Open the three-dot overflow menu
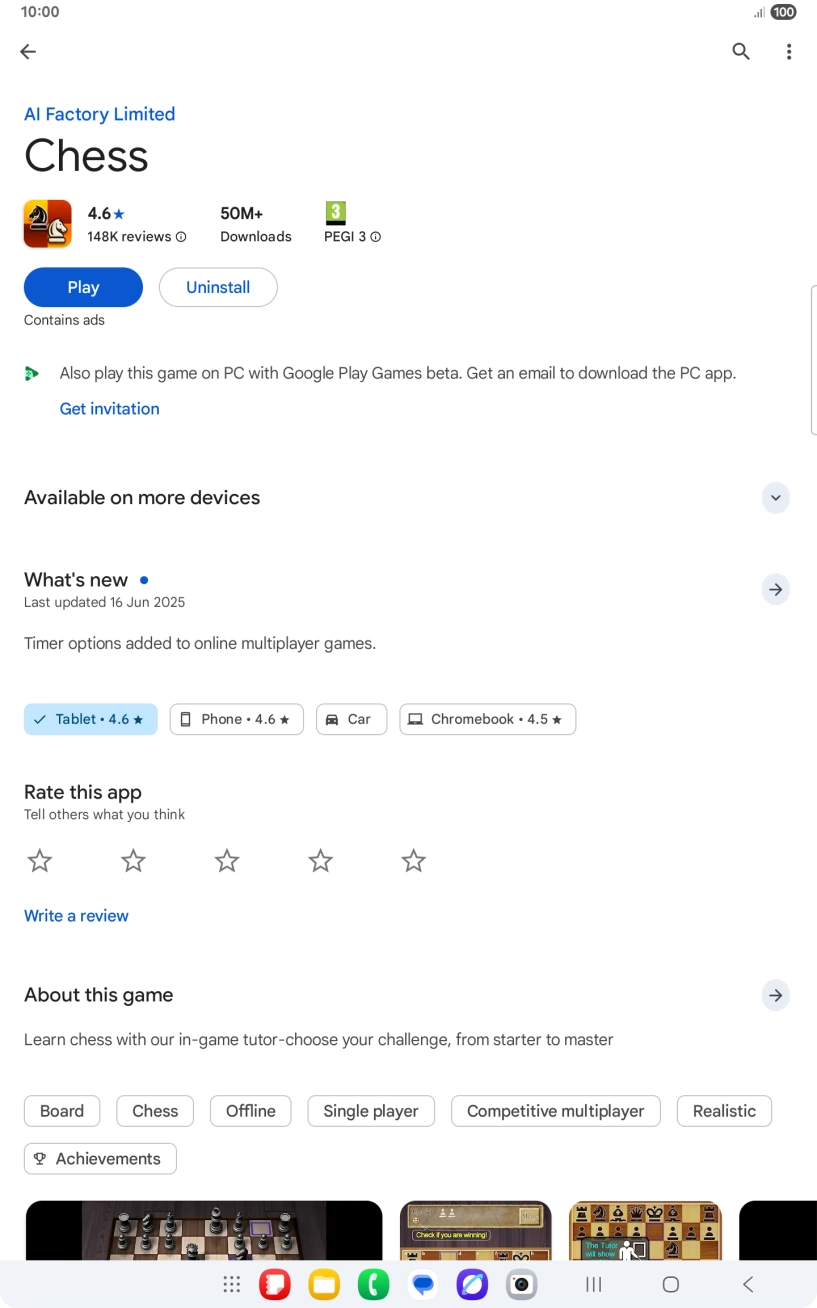This screenshot has width=817, height=1308. [789, 52]
